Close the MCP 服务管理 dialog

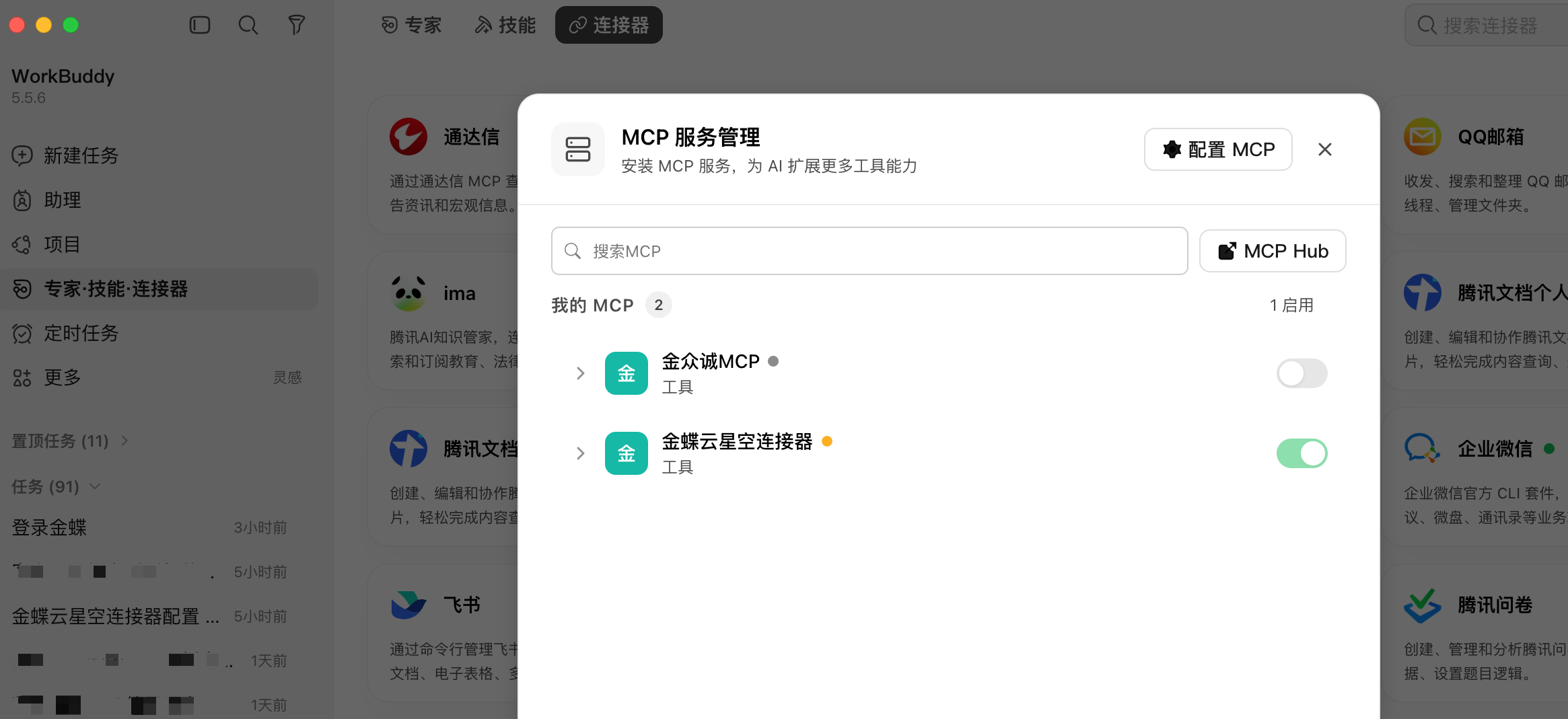(x=1324, y=149)
